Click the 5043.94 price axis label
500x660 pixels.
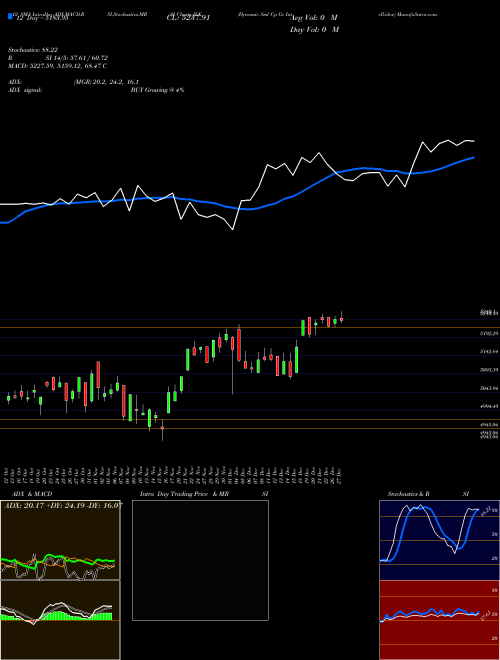[489, 388]
